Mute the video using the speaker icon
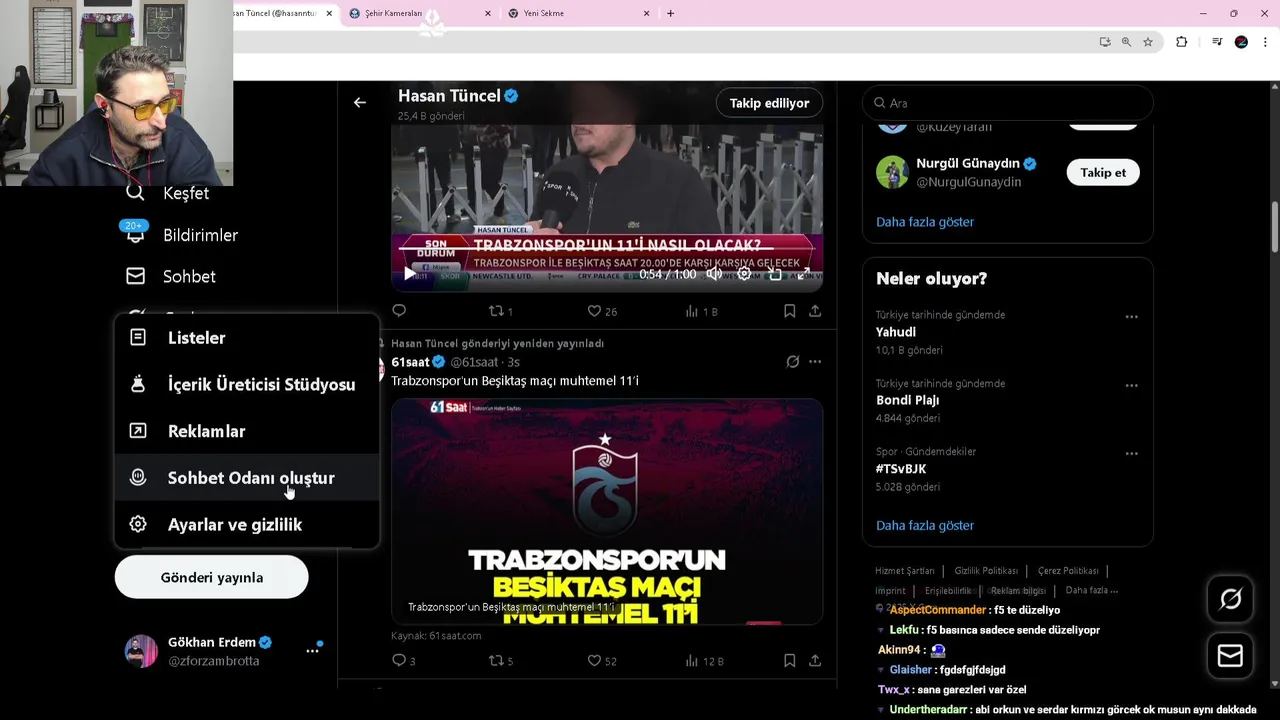Viewport: 1280px width, 720px height. click(x=714, y=274)
